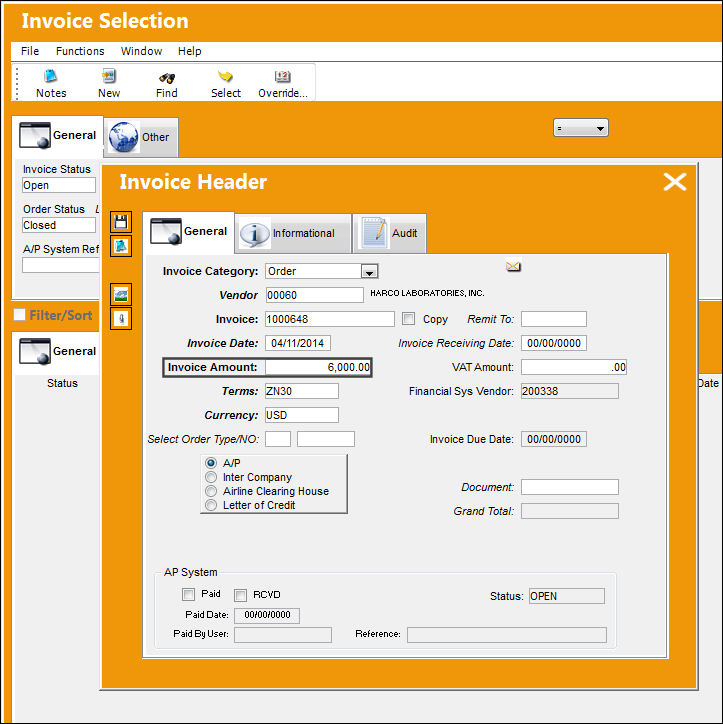Screen dimensions: 723x724
Task: Click the Invoice number field 1000648
Action: pos(330,319)
